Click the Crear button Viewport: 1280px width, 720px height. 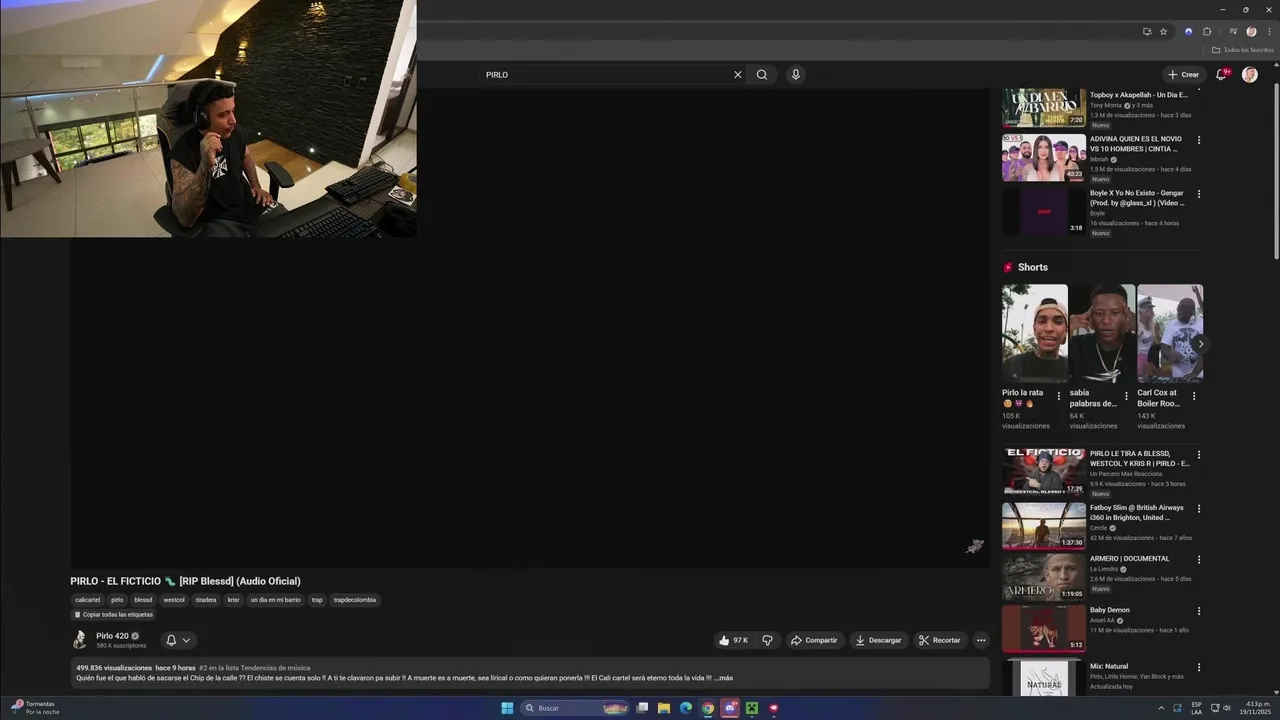pyautogui.click(x=1183, y=74)
